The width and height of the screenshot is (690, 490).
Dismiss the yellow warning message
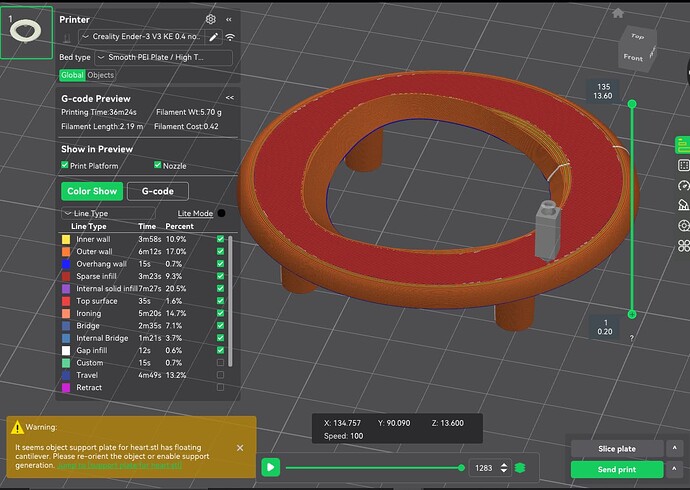(x=240, y=447)
